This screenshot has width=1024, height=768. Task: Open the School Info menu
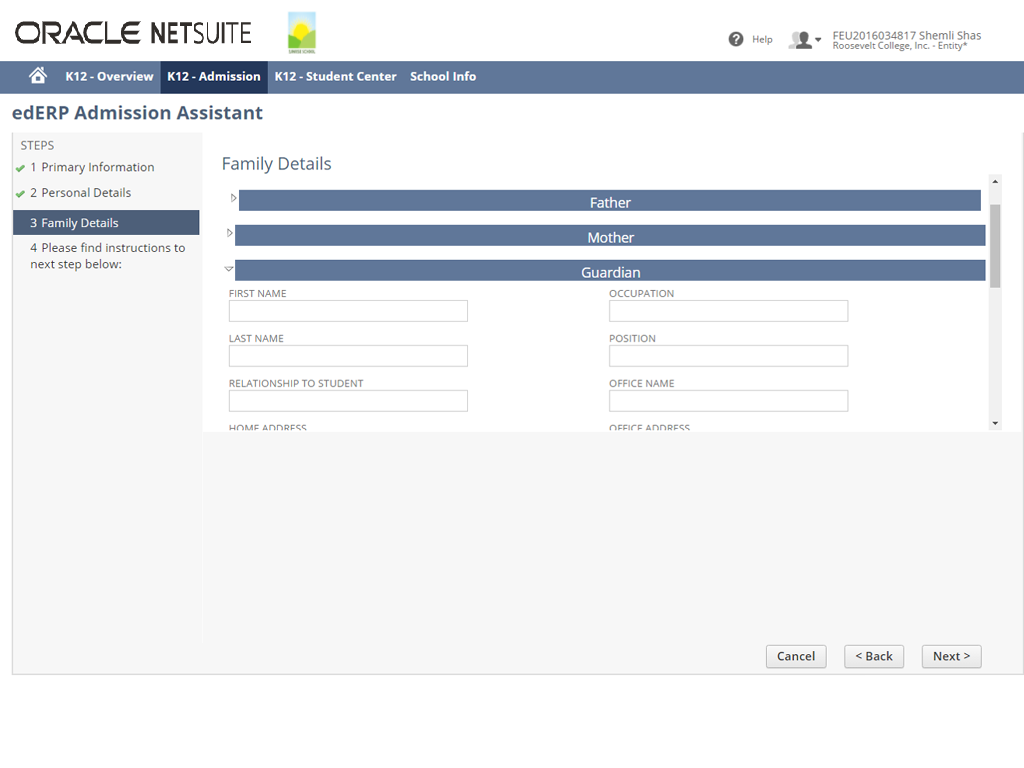[443, 76]
